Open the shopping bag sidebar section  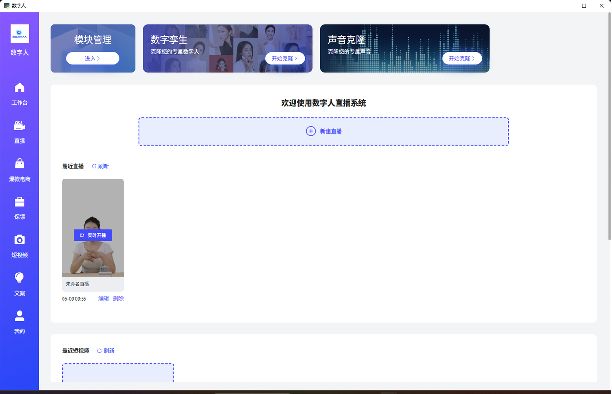coord(20,170)
